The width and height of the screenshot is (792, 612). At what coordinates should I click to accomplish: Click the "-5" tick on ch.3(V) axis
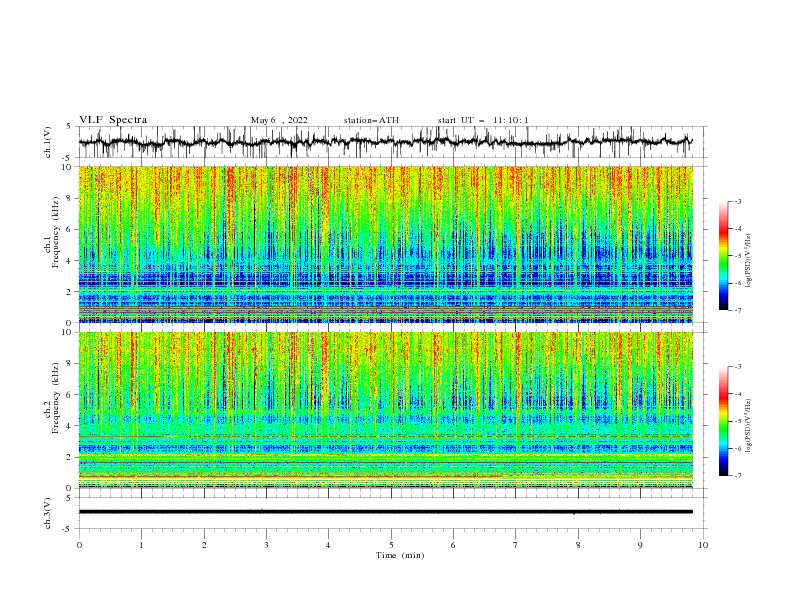(x=68, y=529)
